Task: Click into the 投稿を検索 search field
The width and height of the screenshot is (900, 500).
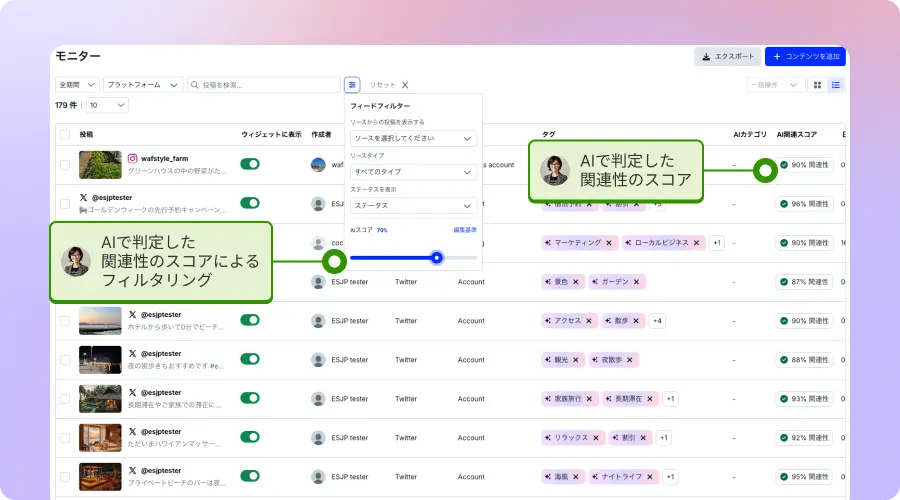Action: coord(264,85)
